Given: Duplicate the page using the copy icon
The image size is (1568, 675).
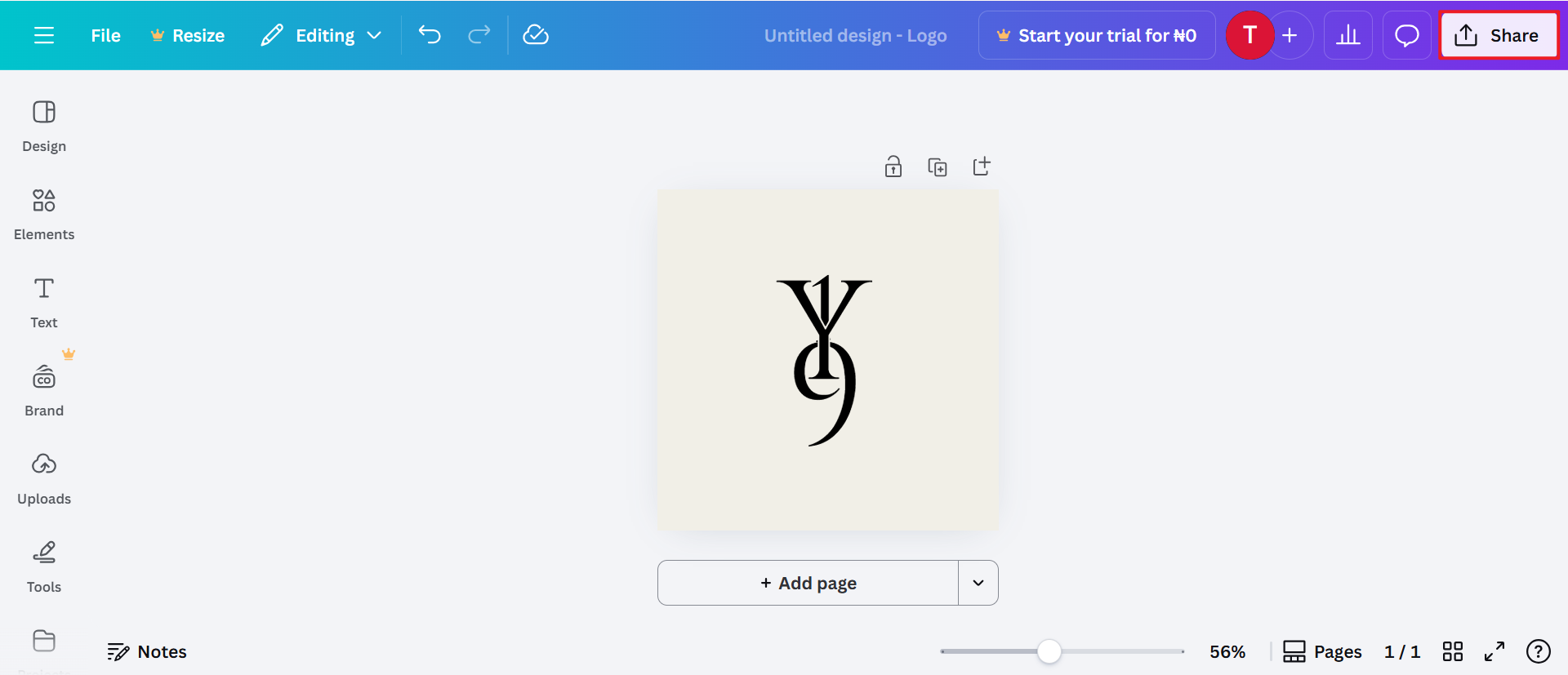Looking at the screenshot, I should [938, 167].
